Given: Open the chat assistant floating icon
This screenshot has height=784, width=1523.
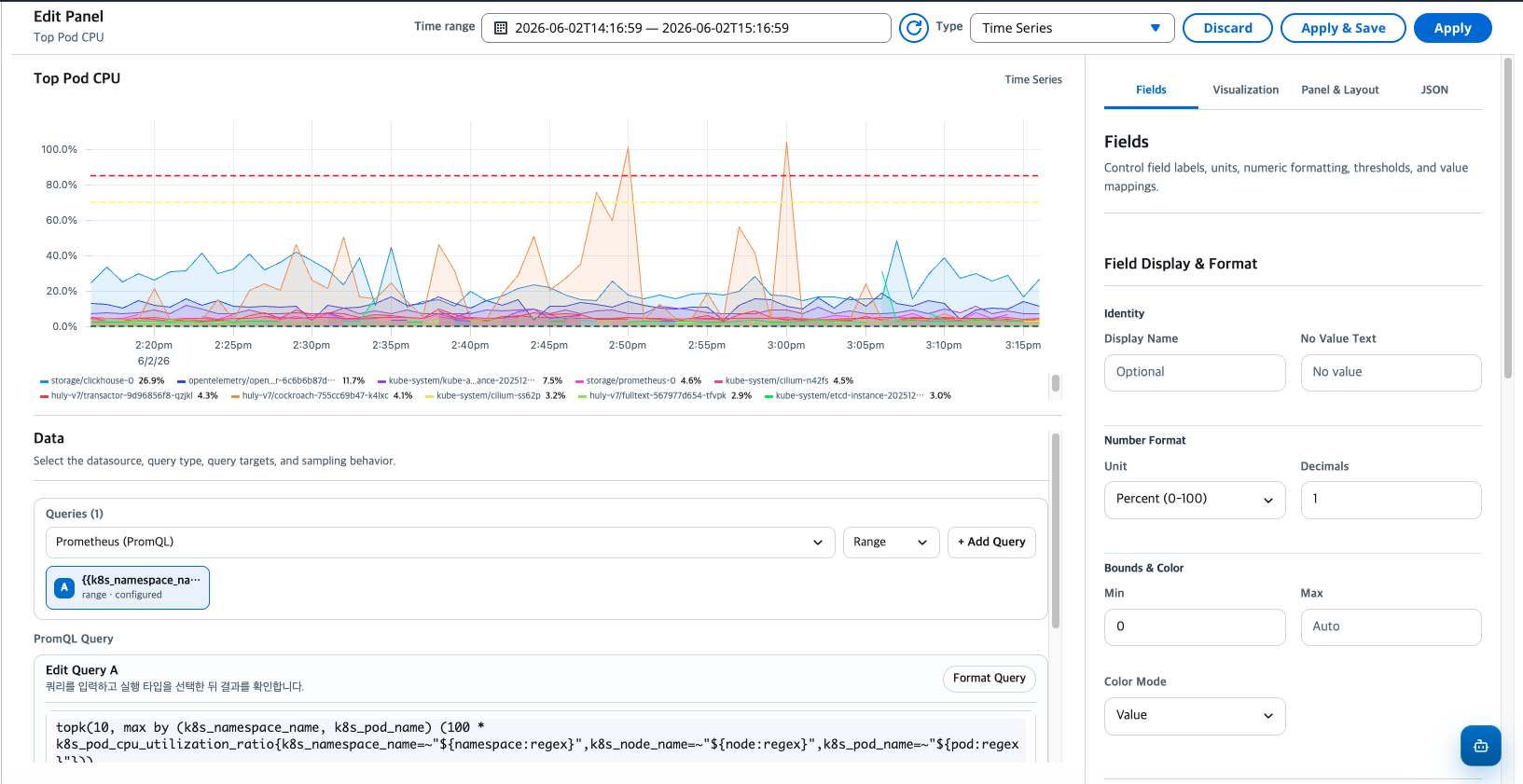Looking at the screenshot, I should click(1480, 746).
